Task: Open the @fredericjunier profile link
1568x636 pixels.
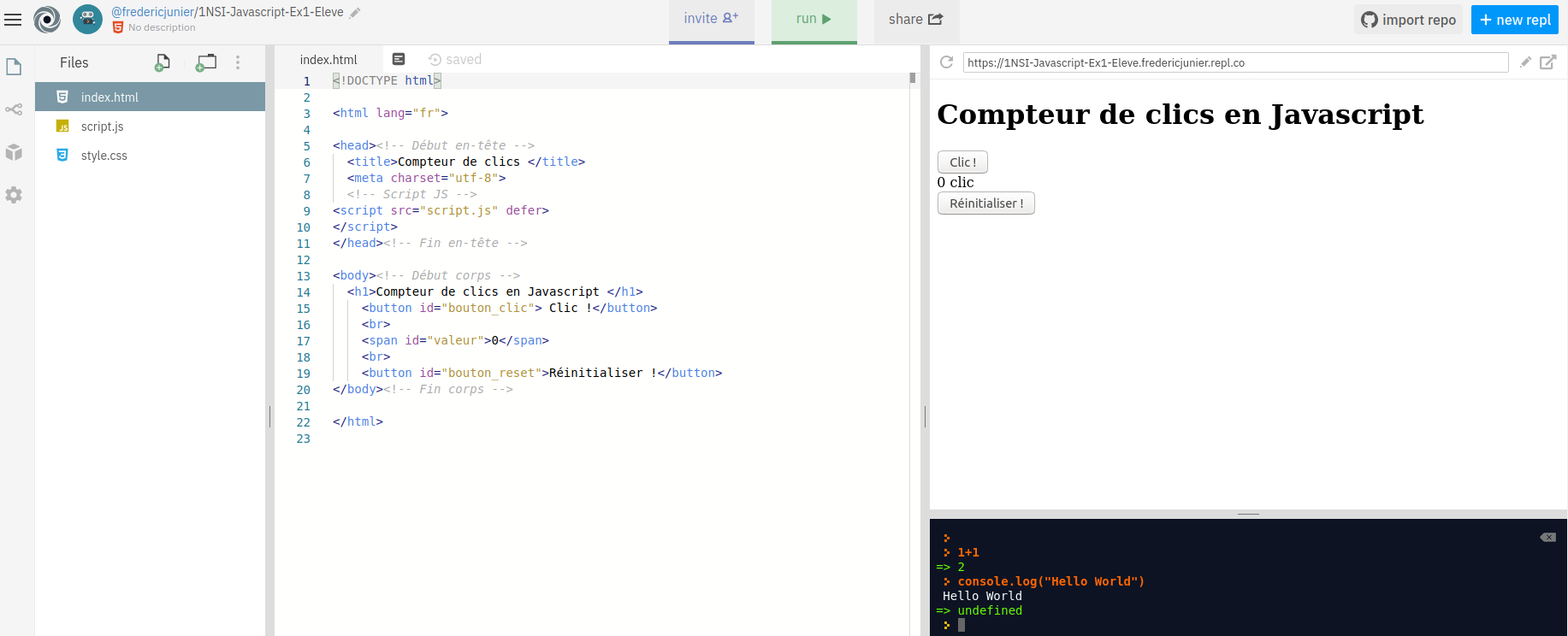Action: [x=153, y=12]
